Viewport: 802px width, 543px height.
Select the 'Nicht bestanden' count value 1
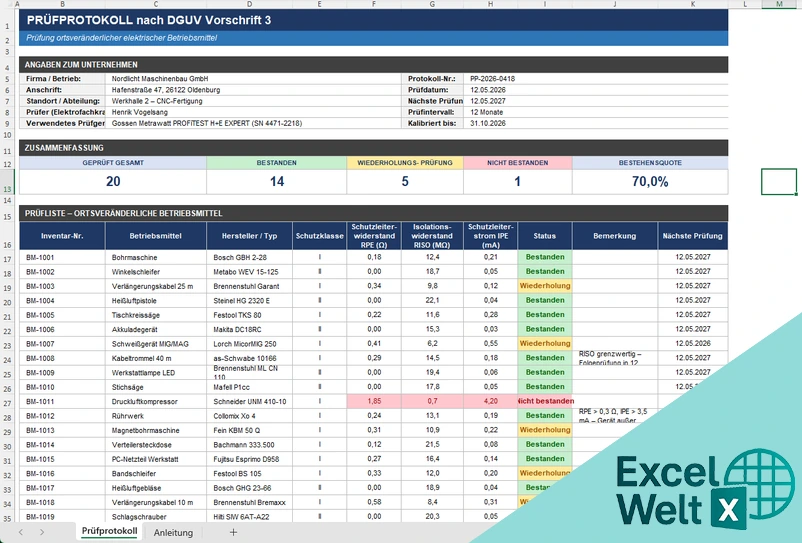pos(518,182)
